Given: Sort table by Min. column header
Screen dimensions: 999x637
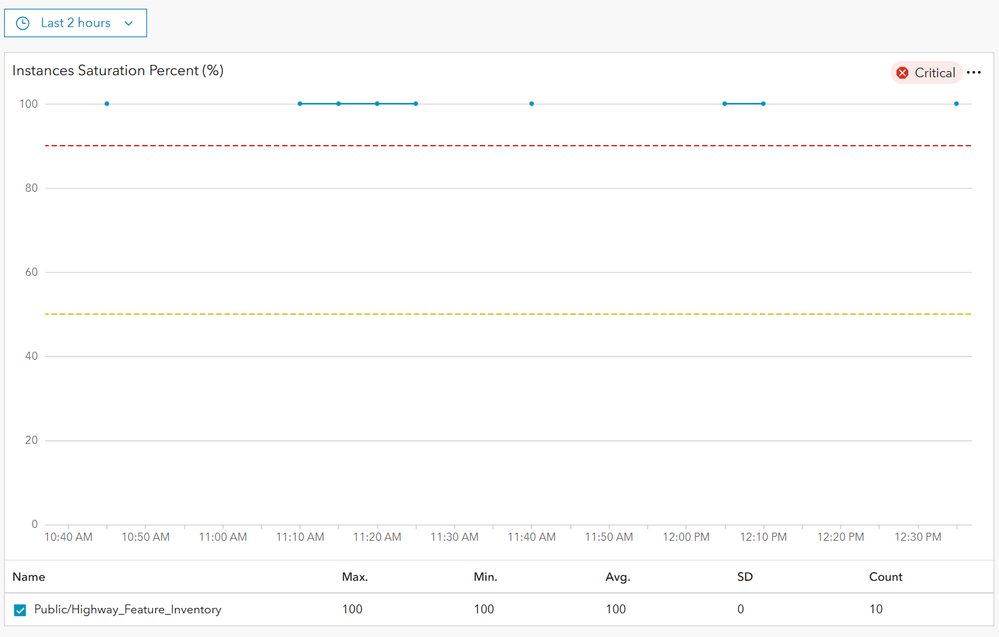Looking at the screenshot, I should point(485,577).
